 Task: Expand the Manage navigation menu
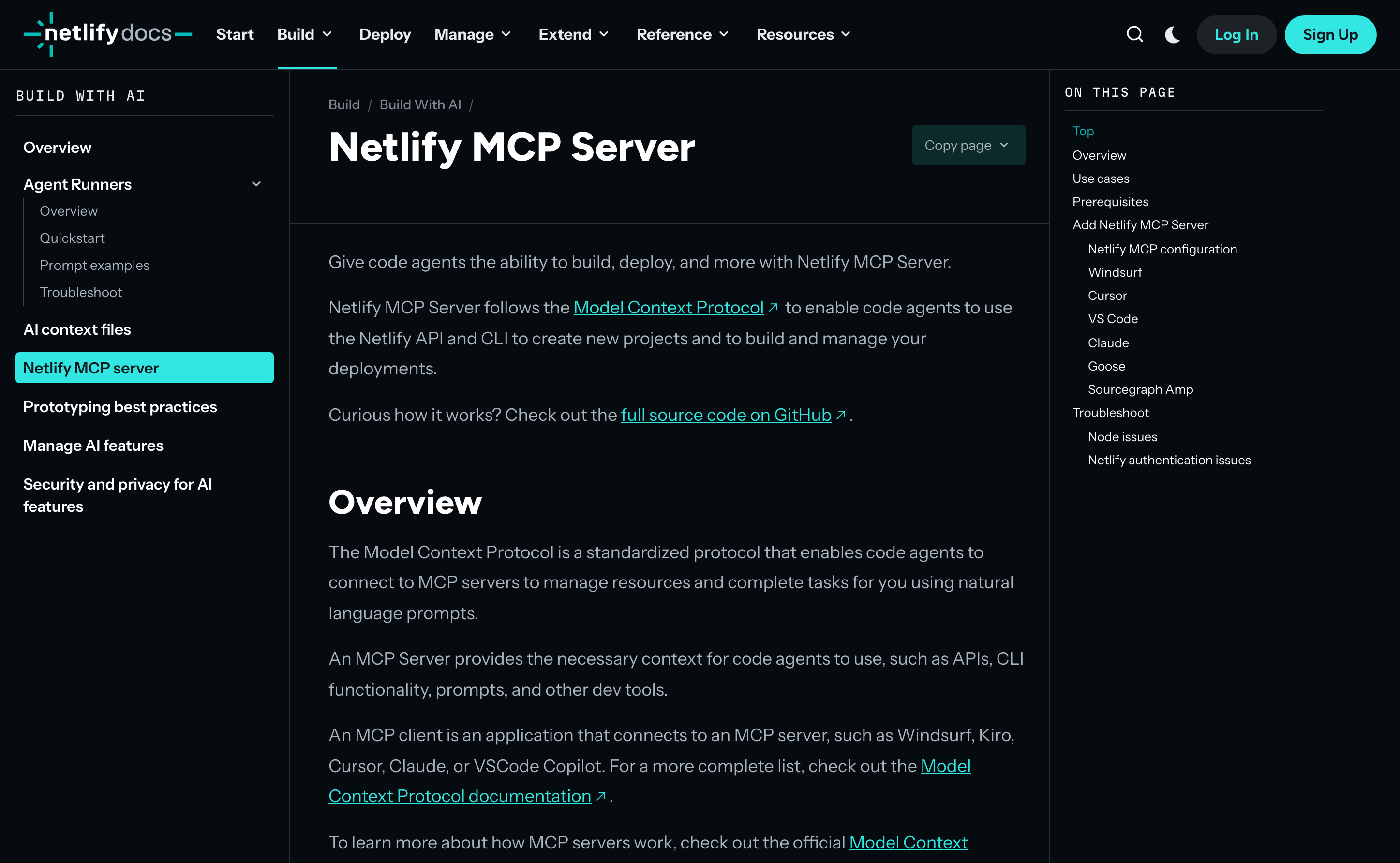(x=473, y=34)
